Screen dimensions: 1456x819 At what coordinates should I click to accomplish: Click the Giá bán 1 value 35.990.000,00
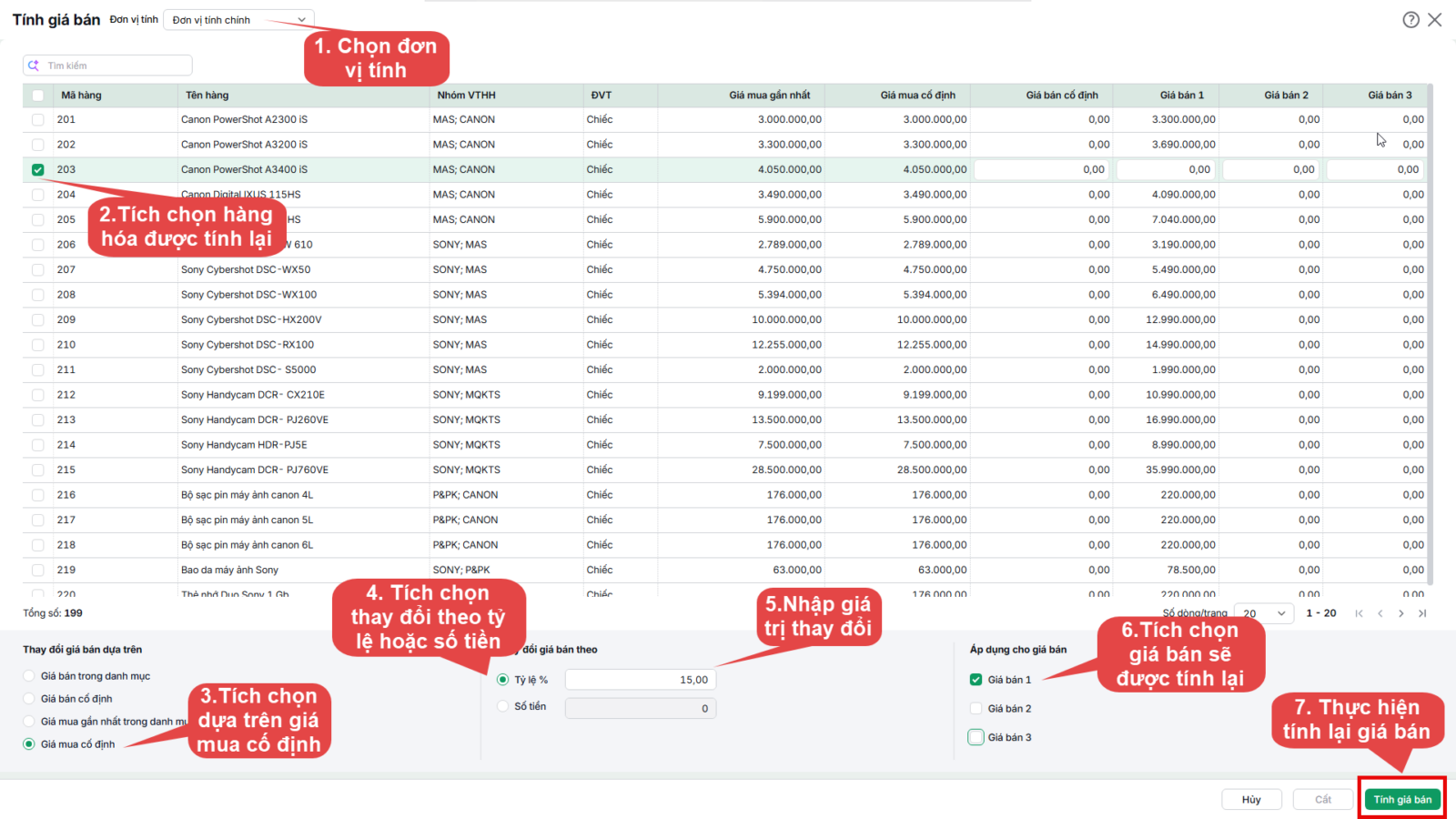pos(1180,470)
